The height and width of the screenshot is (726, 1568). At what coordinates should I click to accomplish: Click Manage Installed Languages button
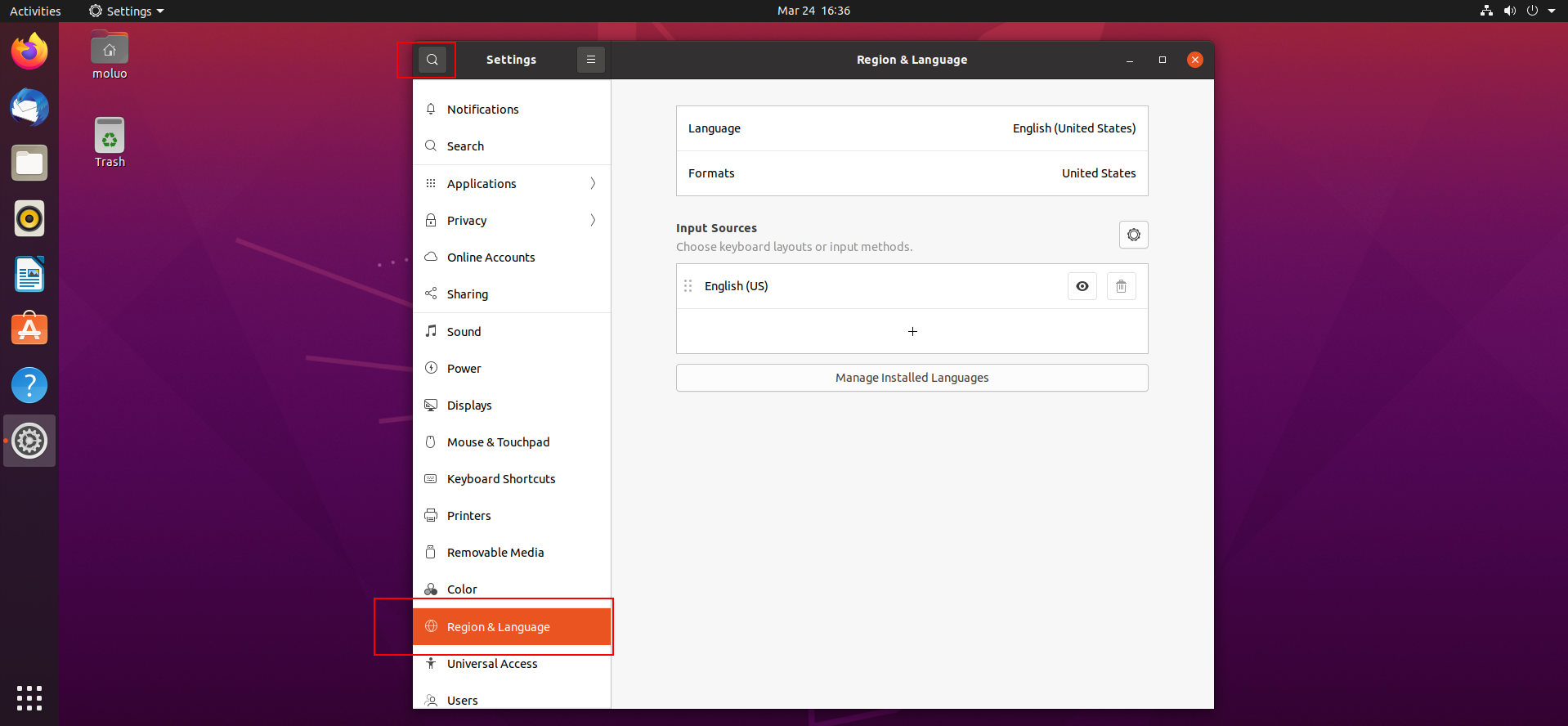pyautogui.click(x=912, y=378)
